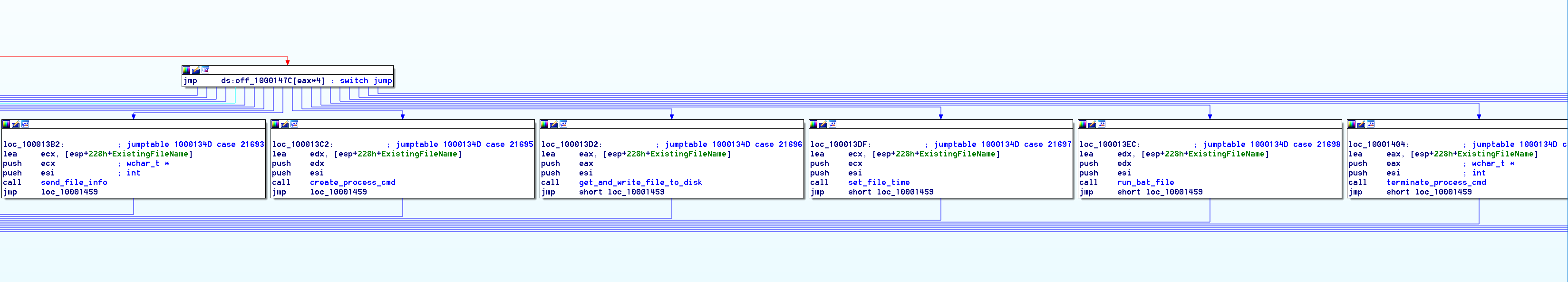
Task: Click 'short loc_10001459' in set_file_time block
Action: (x=891, y=193)
